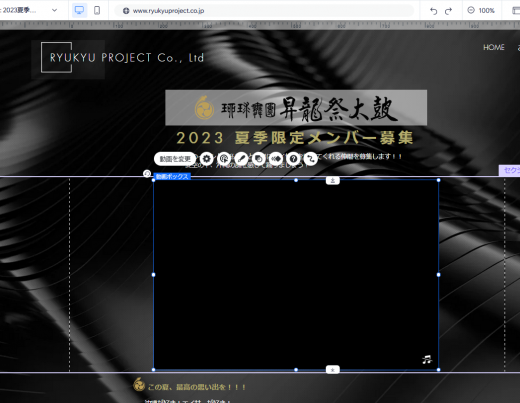520x403 pixels.
Task: Select the 動画ボックス label tag
Action: (172, 176)
